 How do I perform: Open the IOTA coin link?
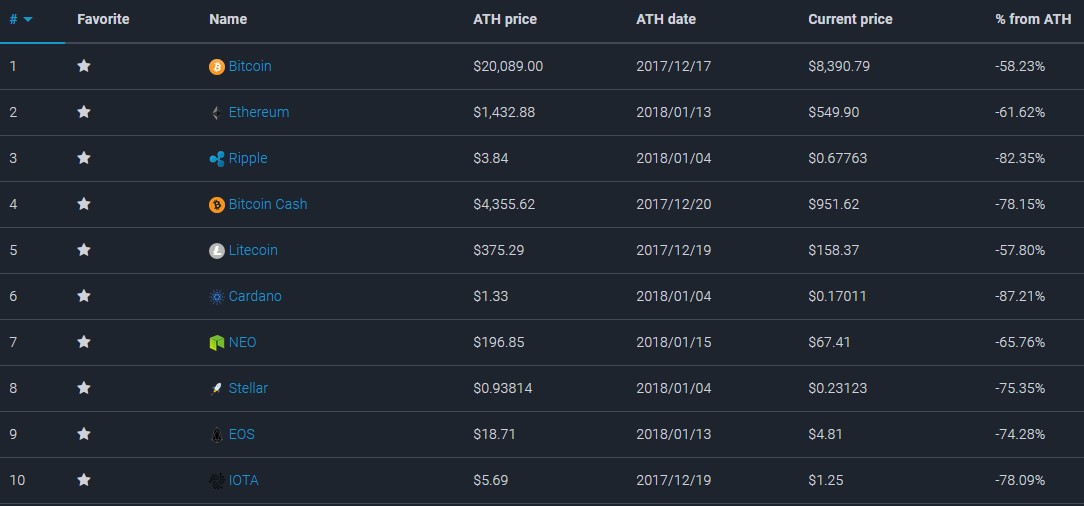[243, 480]
